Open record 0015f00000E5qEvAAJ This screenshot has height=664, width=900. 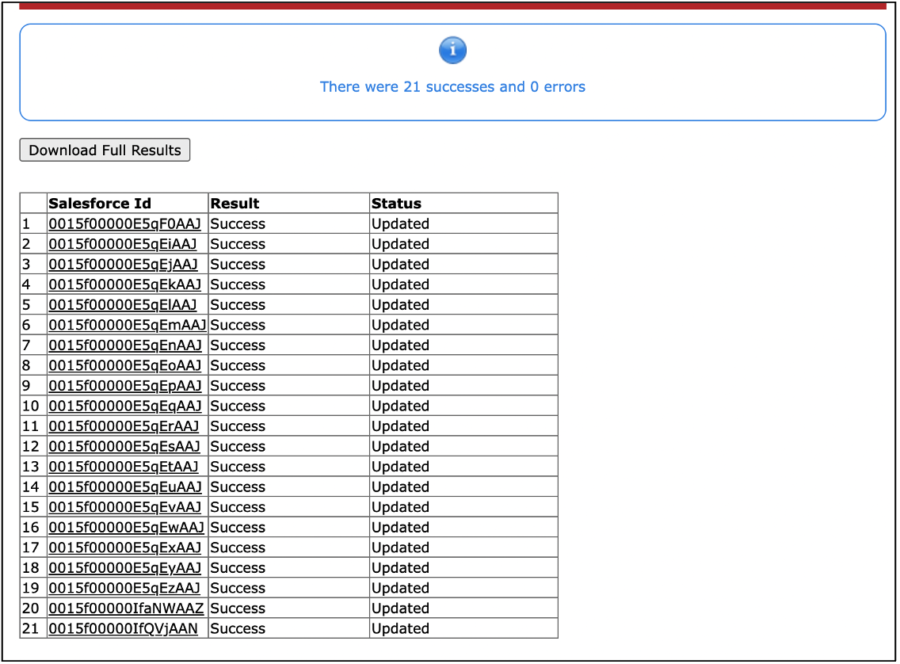[124, 507]
